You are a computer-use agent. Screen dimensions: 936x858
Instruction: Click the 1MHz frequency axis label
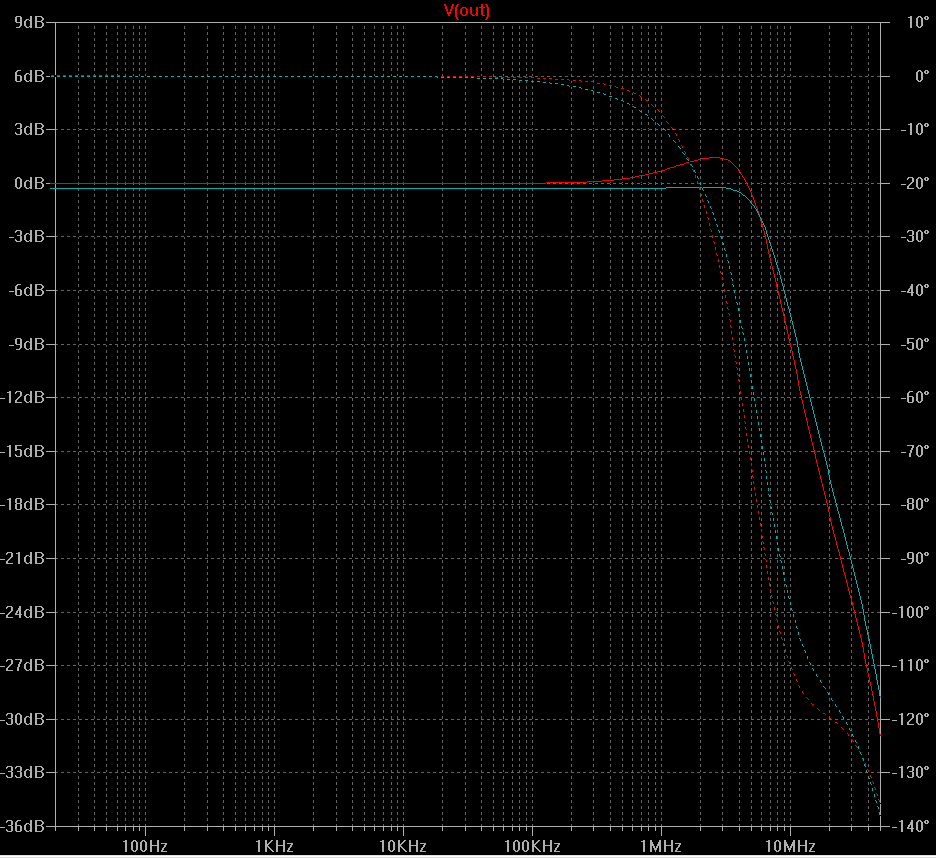pos(661,846)
